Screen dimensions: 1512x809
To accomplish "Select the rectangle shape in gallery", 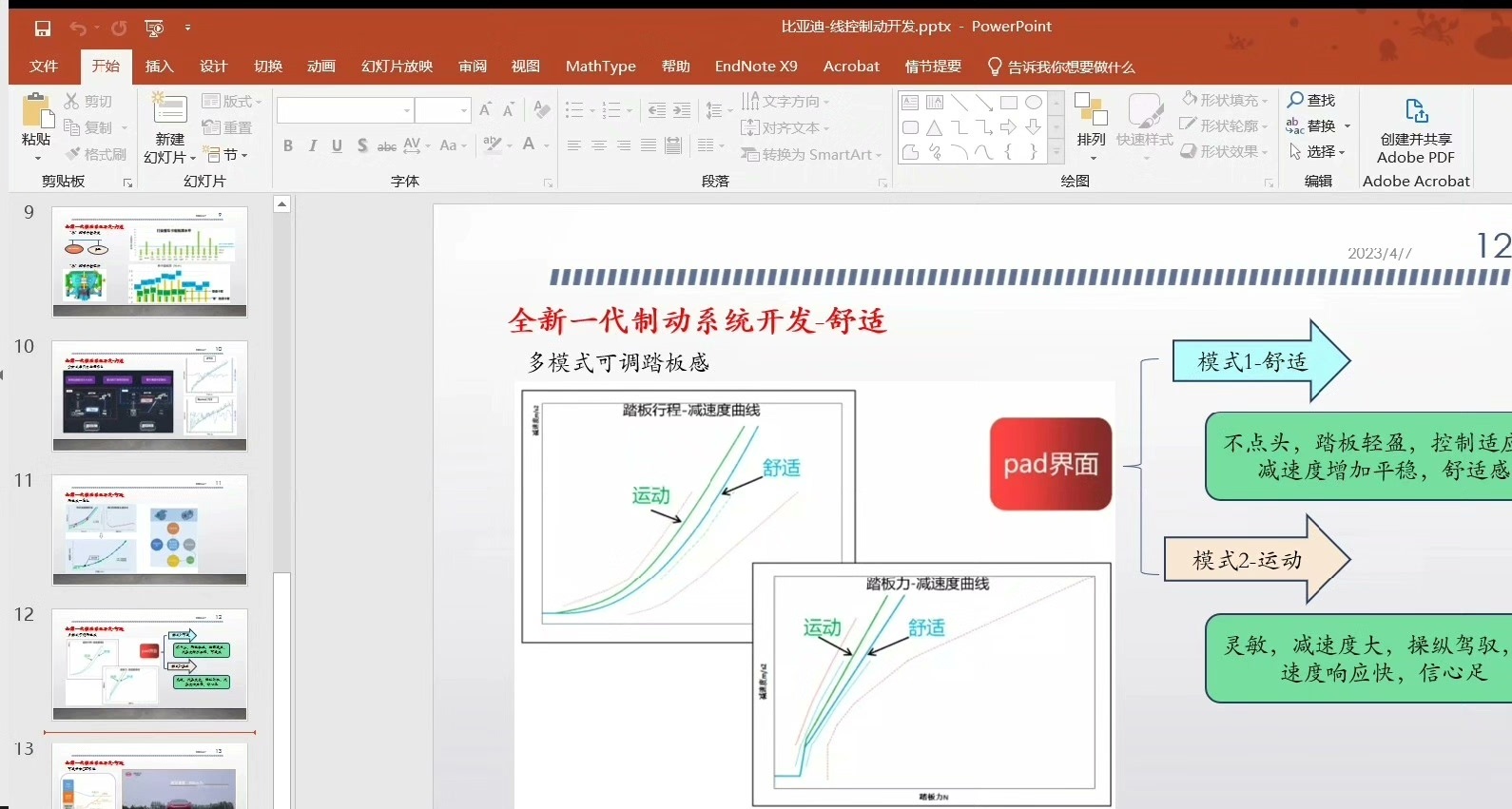I will pyautogui.click(x=1009, y=103).
